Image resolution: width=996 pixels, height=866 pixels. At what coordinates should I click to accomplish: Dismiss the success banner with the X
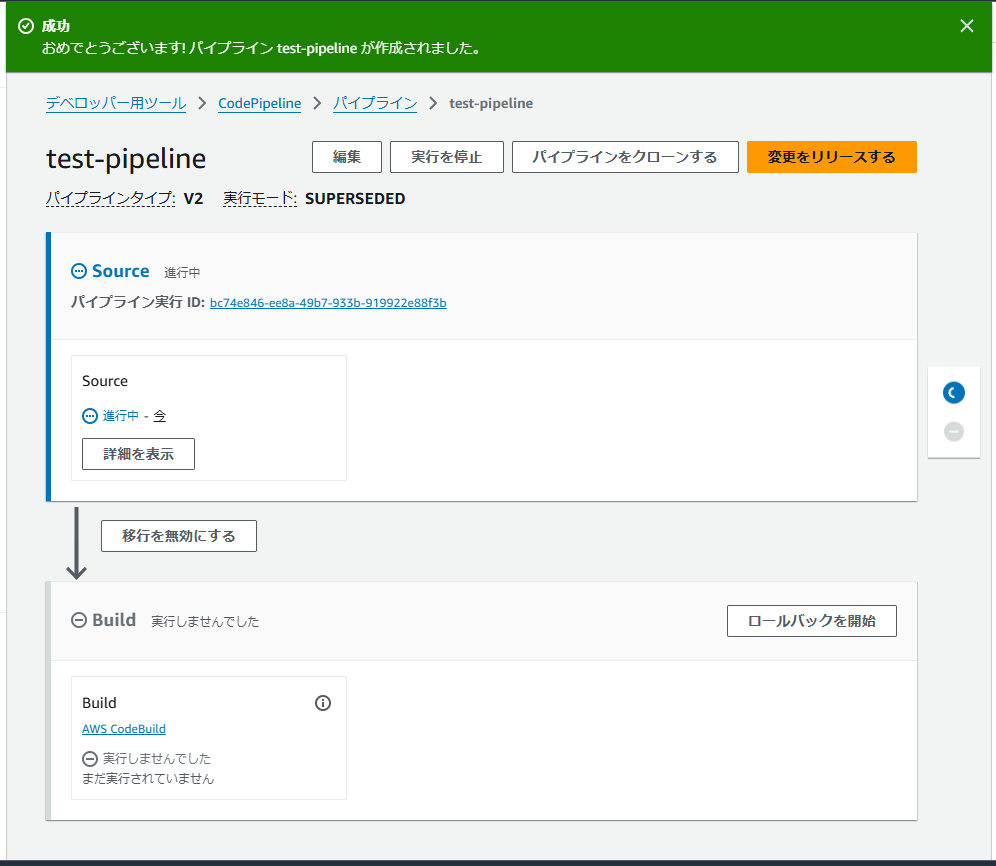click(x=966, y=26)
